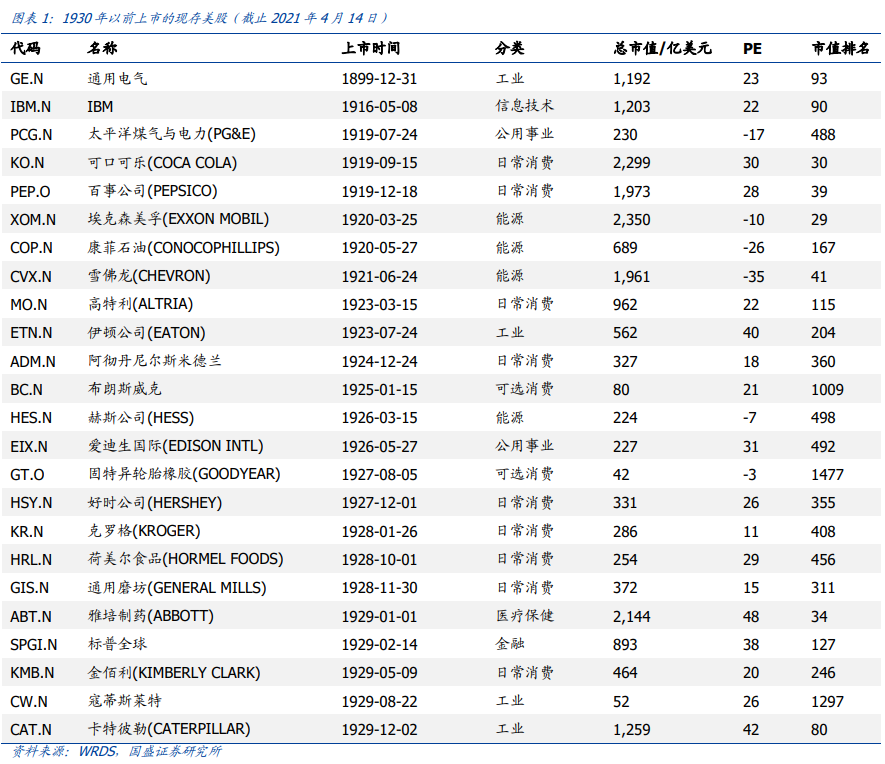Image resolution: width=885 pixels, height=764 pixels.
Task: Click company name 太平洋煤气与电力(PG&E)
Action: coord(172,134)
